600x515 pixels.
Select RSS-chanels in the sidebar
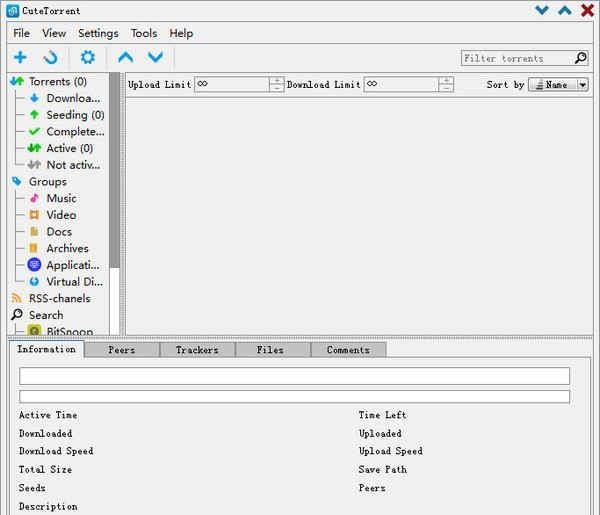pos(60,298)
